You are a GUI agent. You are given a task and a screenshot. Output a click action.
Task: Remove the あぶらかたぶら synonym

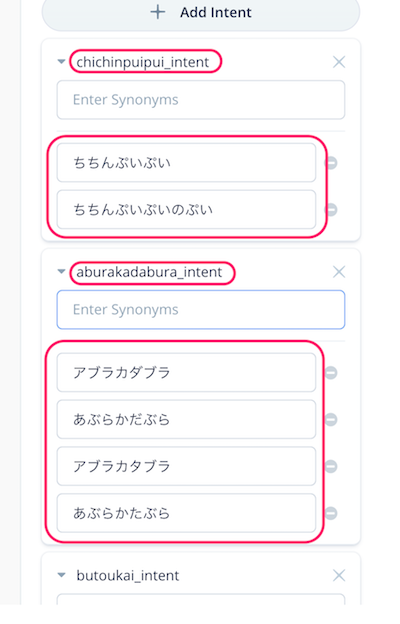tap(331, 513)
